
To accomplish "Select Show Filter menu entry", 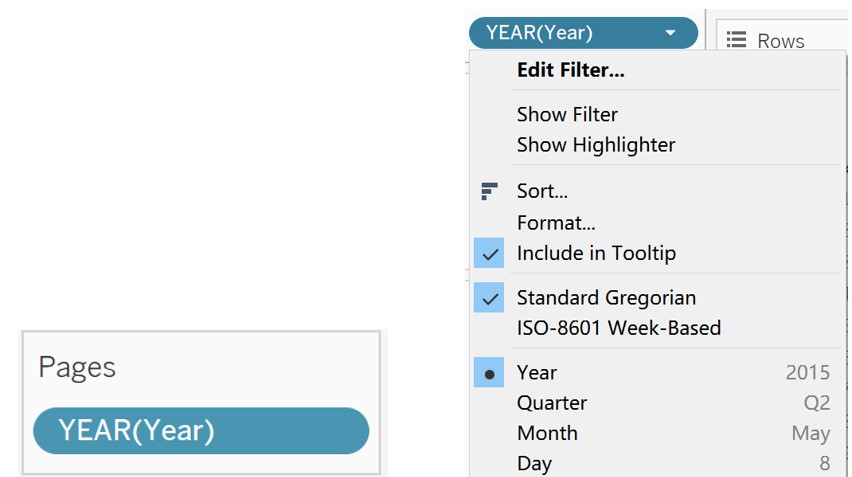I will (567, 115).
